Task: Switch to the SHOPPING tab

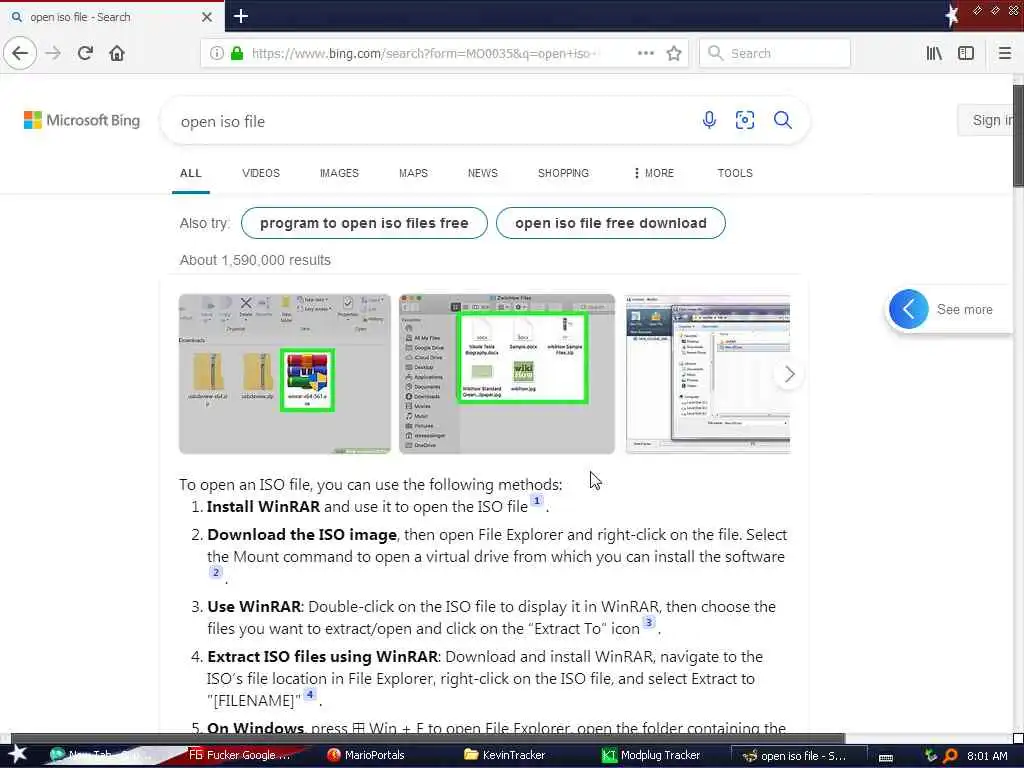Action: 563,173
